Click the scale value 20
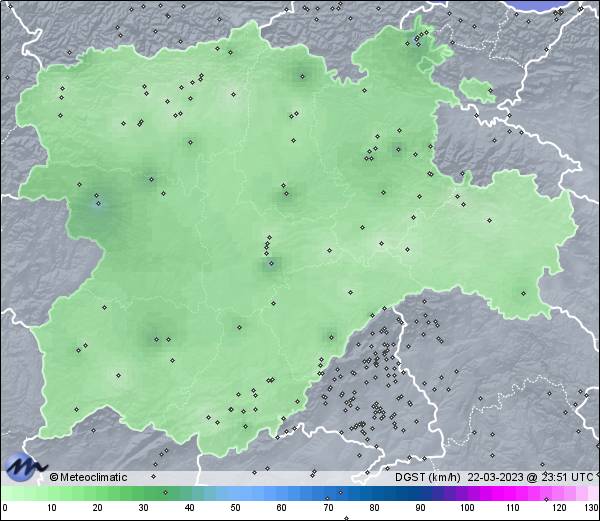The width and height of the screenshot is (600, 521). point(98,508)
